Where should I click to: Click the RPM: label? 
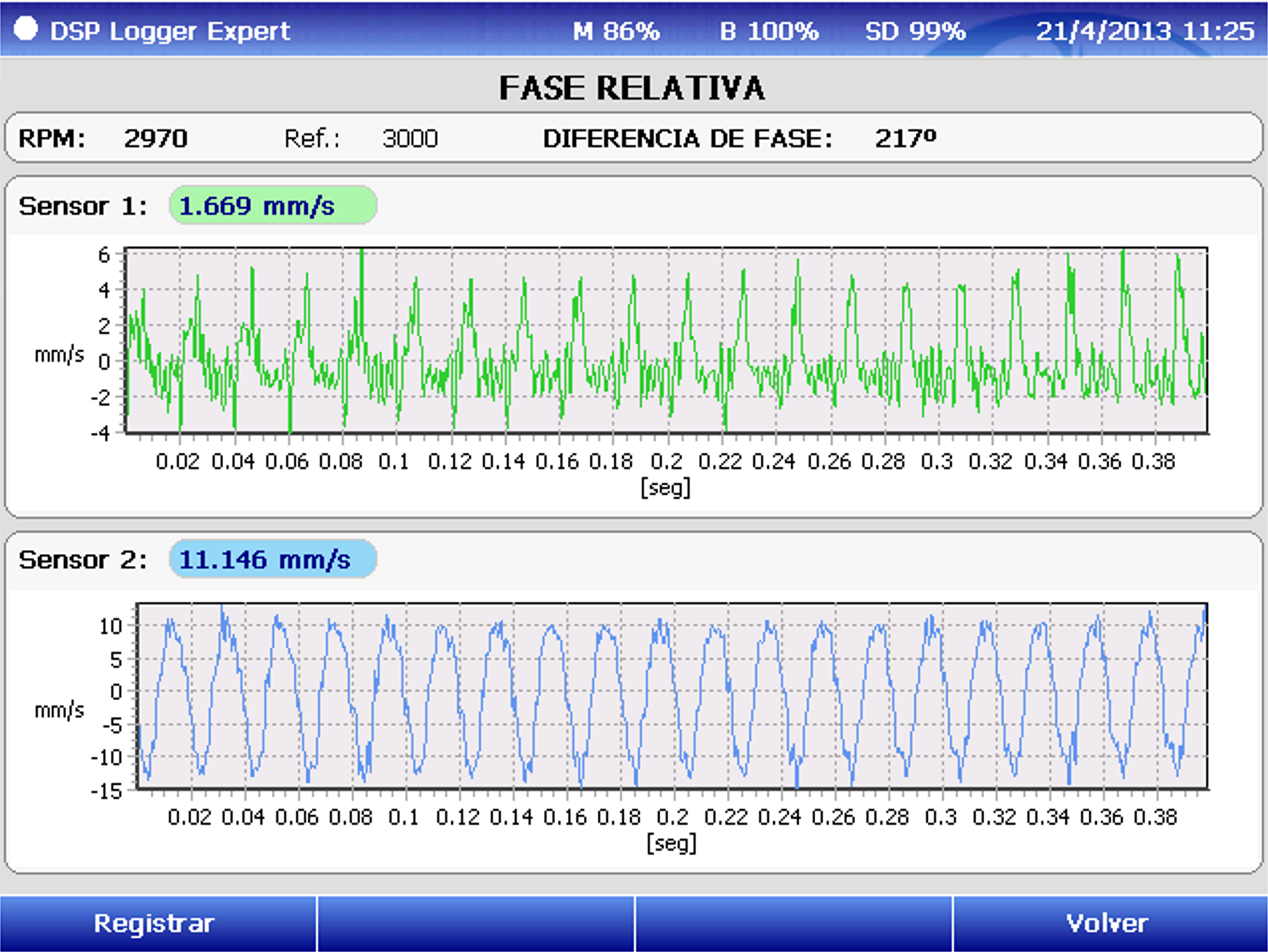(52, 139)
